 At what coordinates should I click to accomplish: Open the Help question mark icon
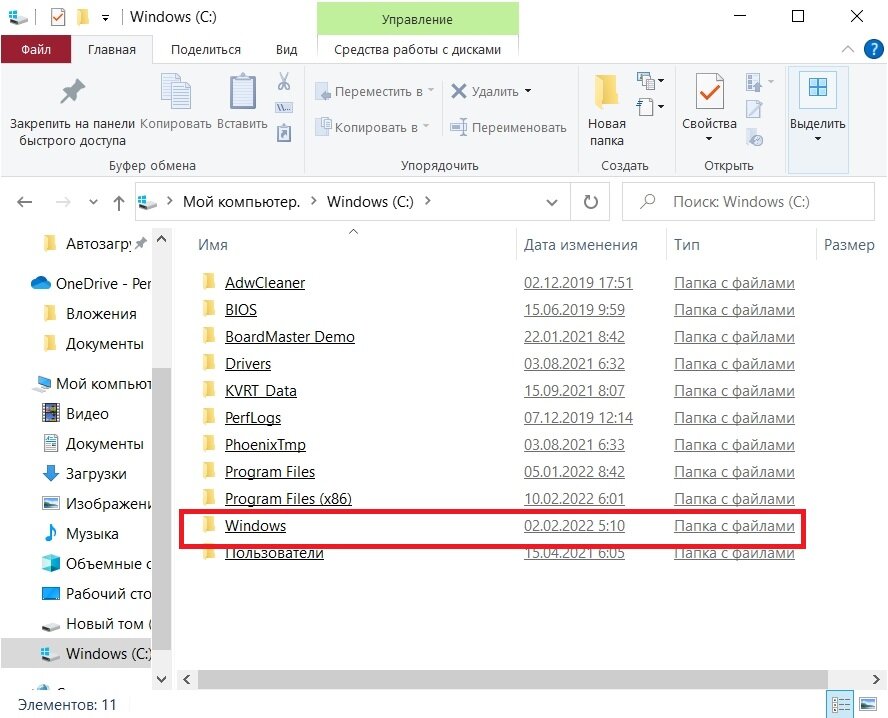tap(873, 49)
